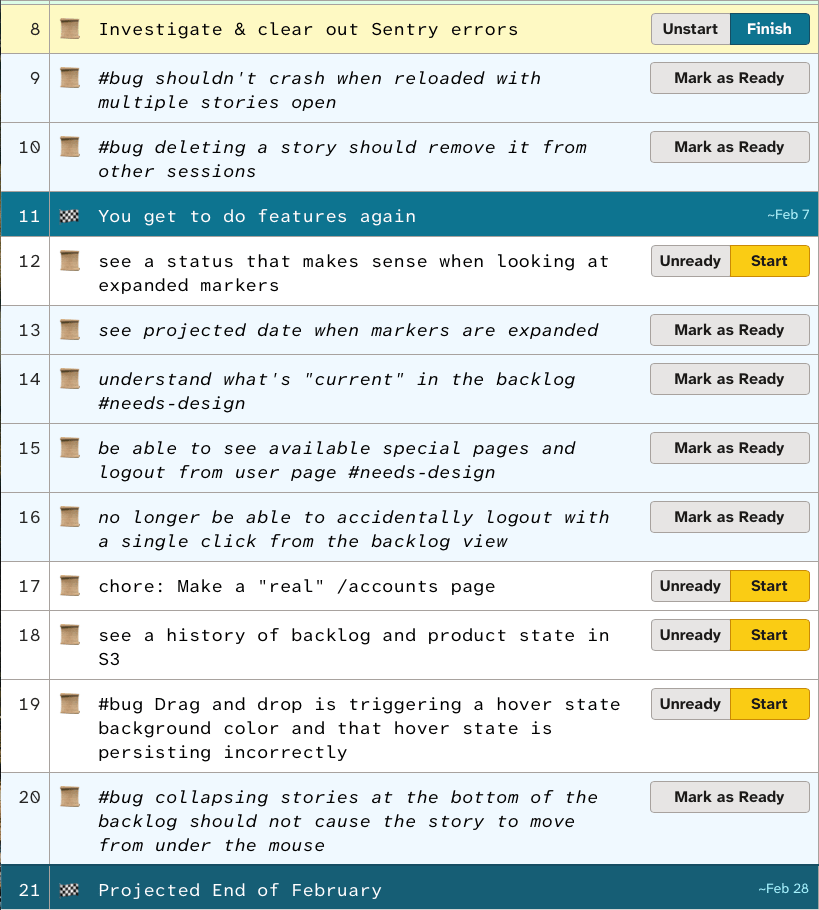Select scroll icon of drag and drop bug
819x910 pixels.
click(69, 704)
